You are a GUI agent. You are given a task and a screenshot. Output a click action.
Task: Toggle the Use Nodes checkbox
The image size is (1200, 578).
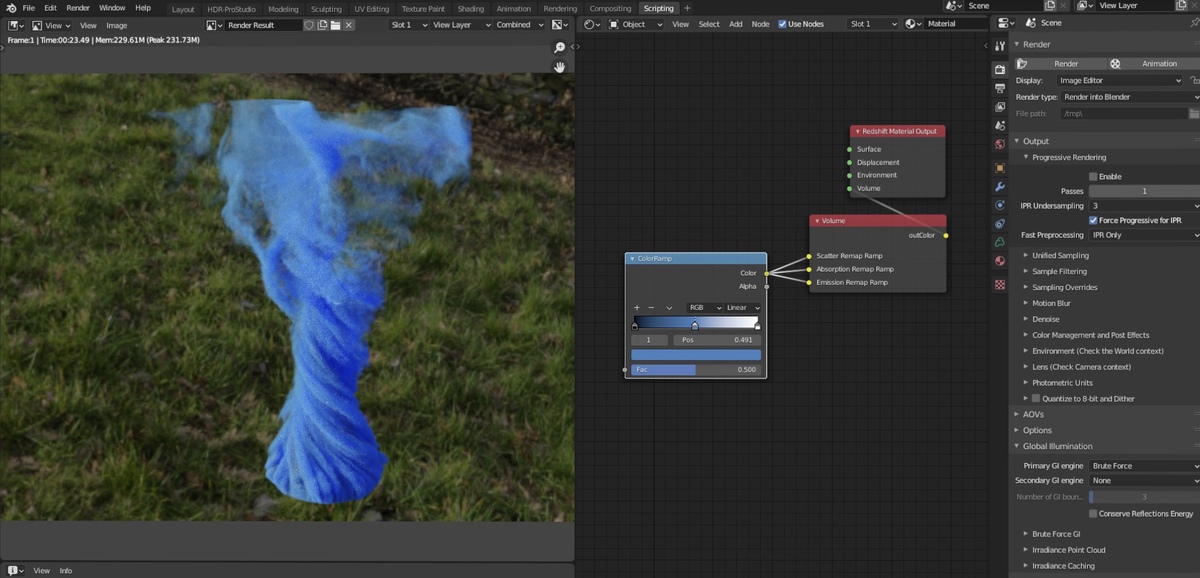(x=783, y=24)
